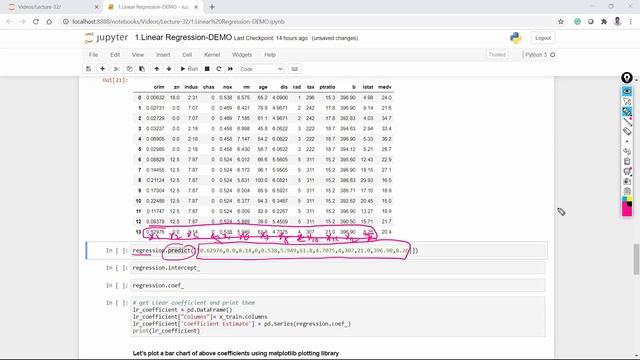Click the Logout button
The image size is (640, 360).
(x=543, y=38)
